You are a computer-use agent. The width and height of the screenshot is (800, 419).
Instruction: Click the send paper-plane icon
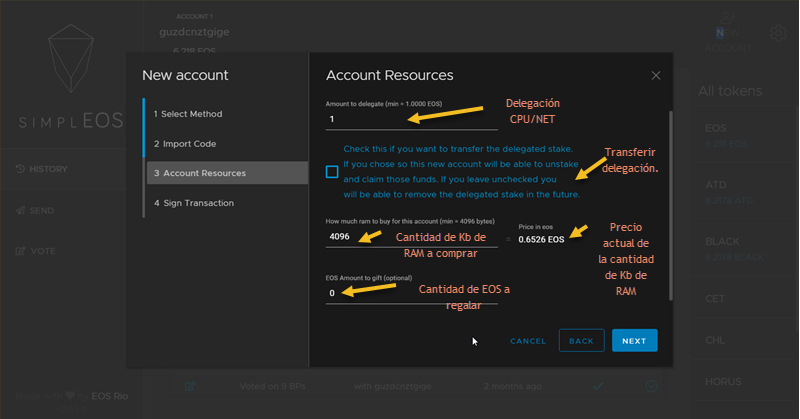coord(20,210)
